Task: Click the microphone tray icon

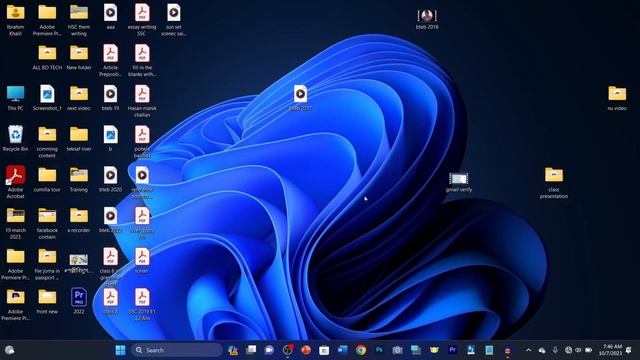Action: click(x=555, y=350)
